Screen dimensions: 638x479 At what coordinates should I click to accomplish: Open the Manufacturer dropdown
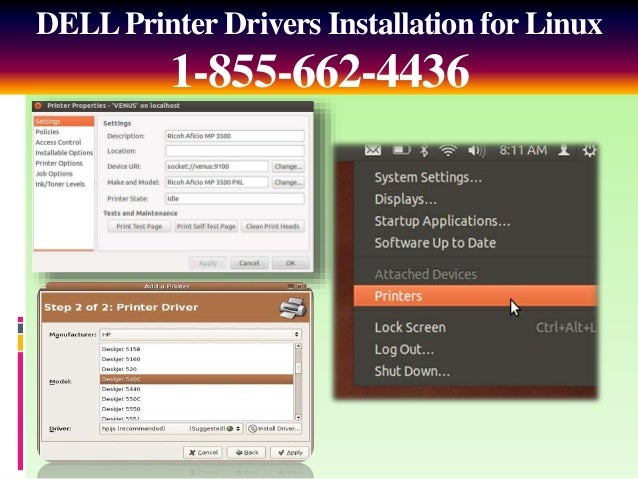(x=201, y=335)
